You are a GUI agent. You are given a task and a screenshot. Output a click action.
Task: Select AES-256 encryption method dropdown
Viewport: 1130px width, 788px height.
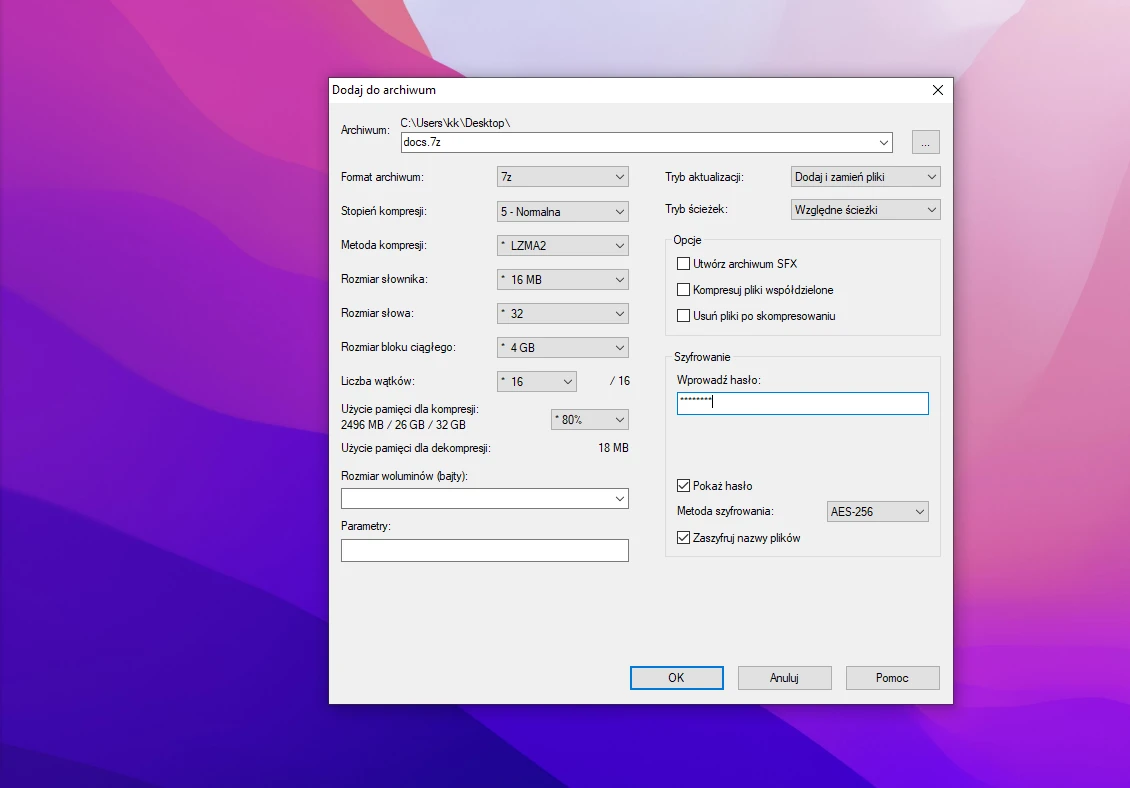[878, 512]
